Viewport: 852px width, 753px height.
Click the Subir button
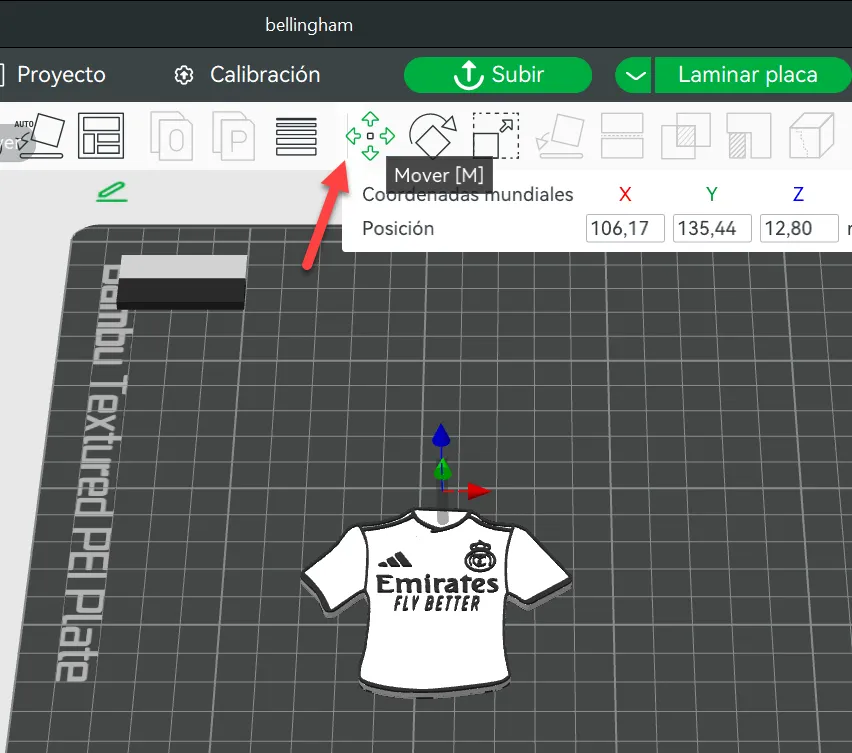(498, 75)
